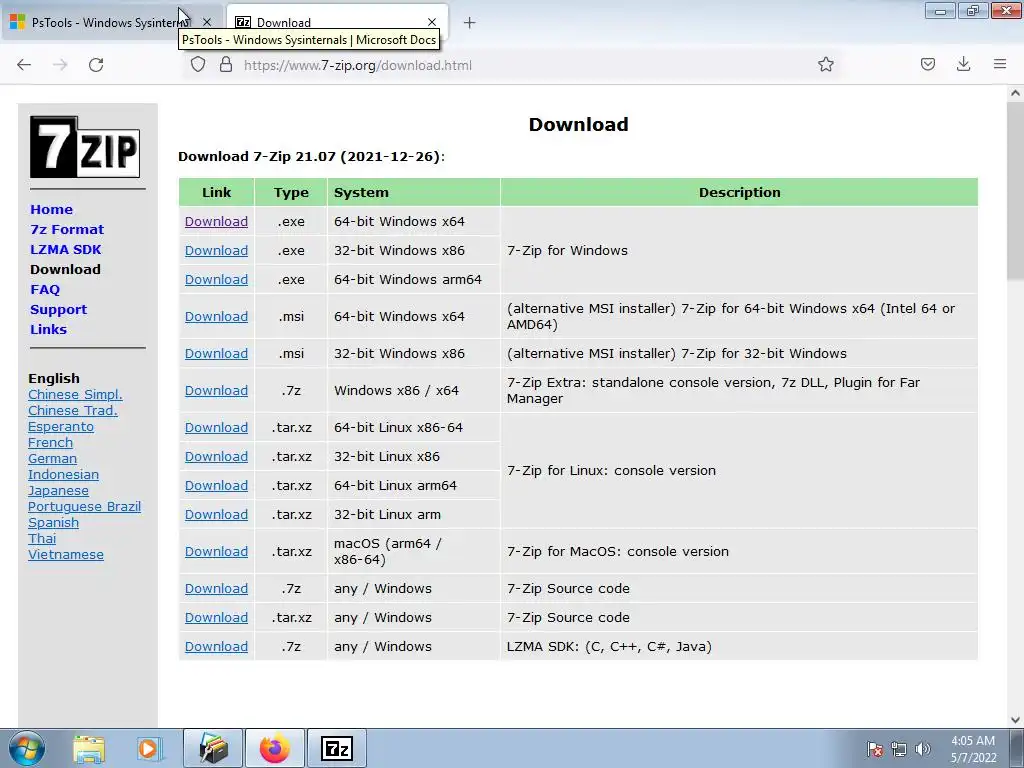This screenshot has width=1024, height=768.
Task: Switch language to Japanese
Action: 58,490
